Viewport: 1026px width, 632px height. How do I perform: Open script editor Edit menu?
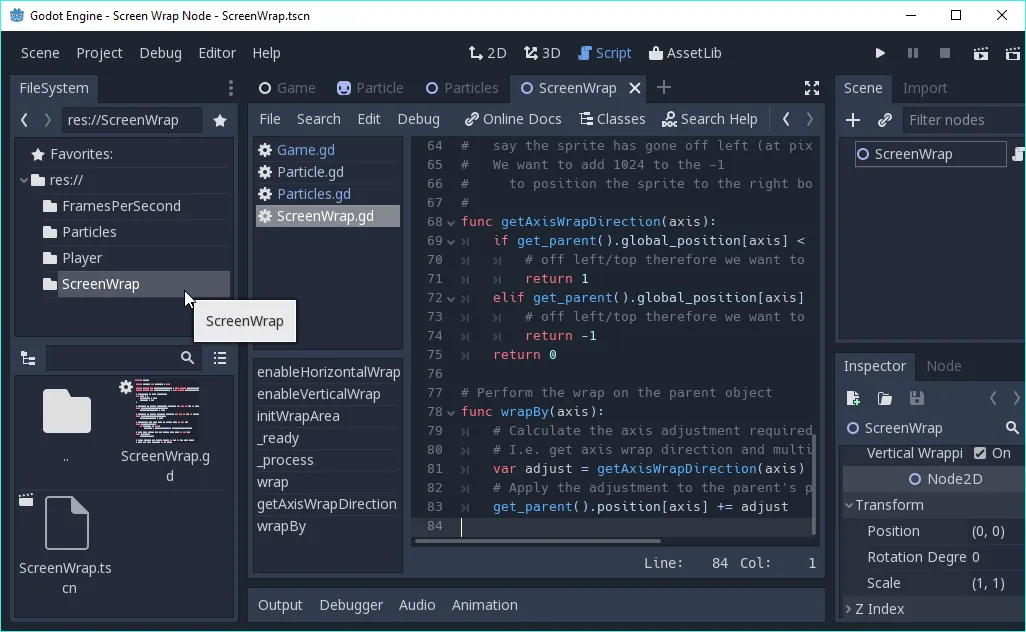[368, 119]
